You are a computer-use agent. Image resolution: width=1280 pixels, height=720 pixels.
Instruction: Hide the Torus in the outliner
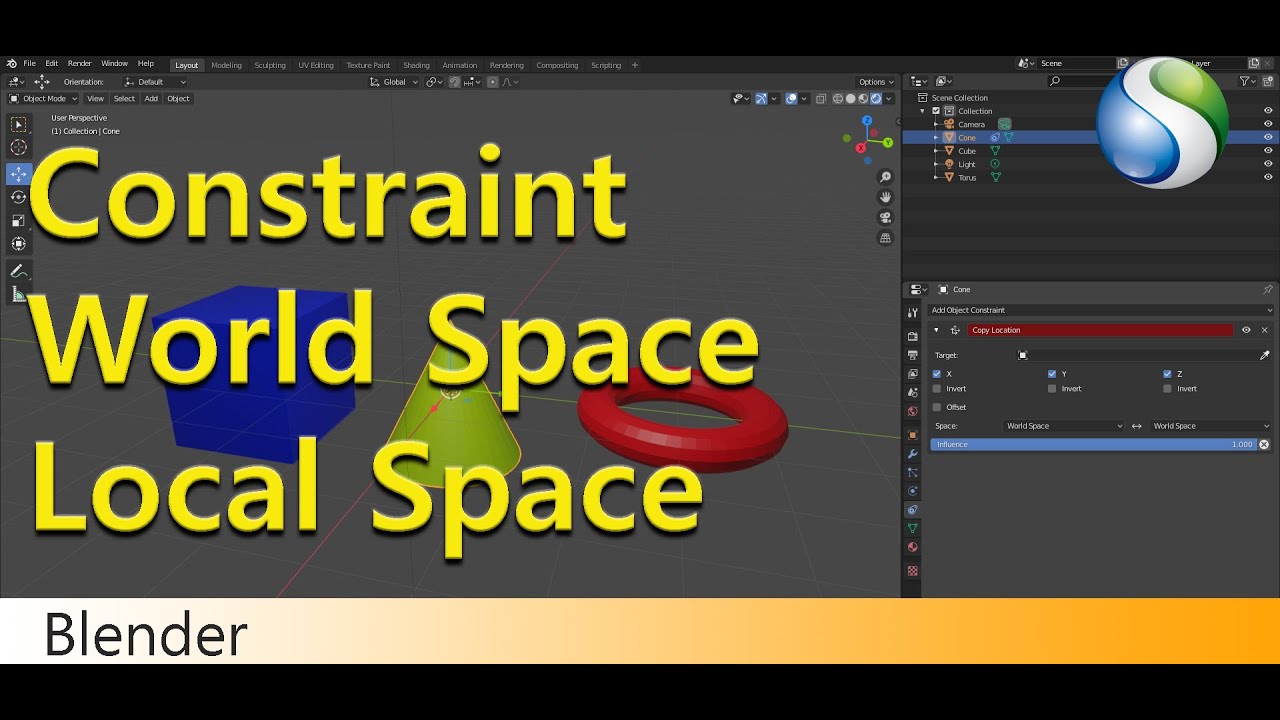[x=1268, y=177]
